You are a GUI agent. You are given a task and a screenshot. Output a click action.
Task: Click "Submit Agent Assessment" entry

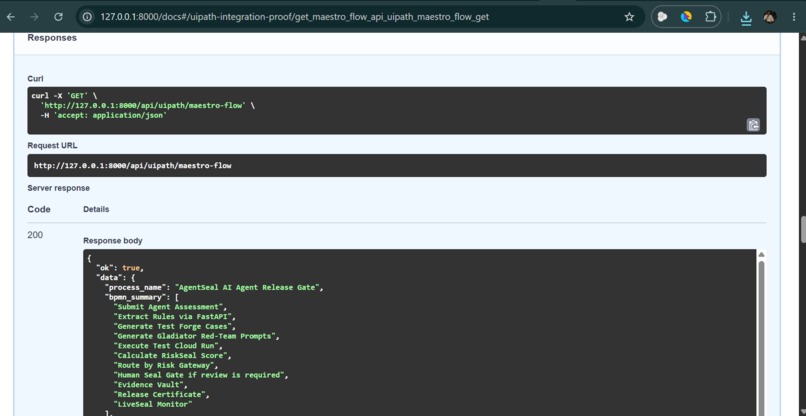tap(168, 307)
